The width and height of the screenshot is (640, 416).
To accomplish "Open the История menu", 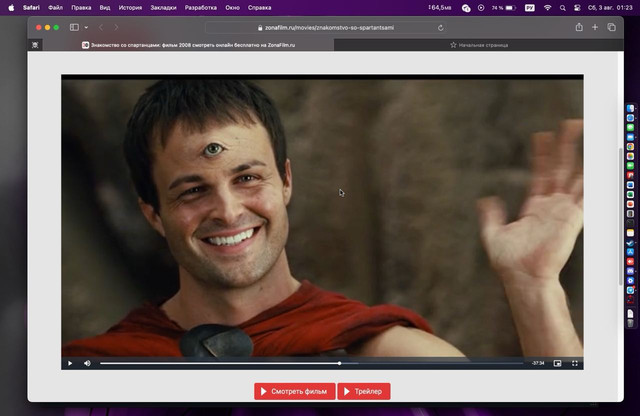I will tap(131, 7).
